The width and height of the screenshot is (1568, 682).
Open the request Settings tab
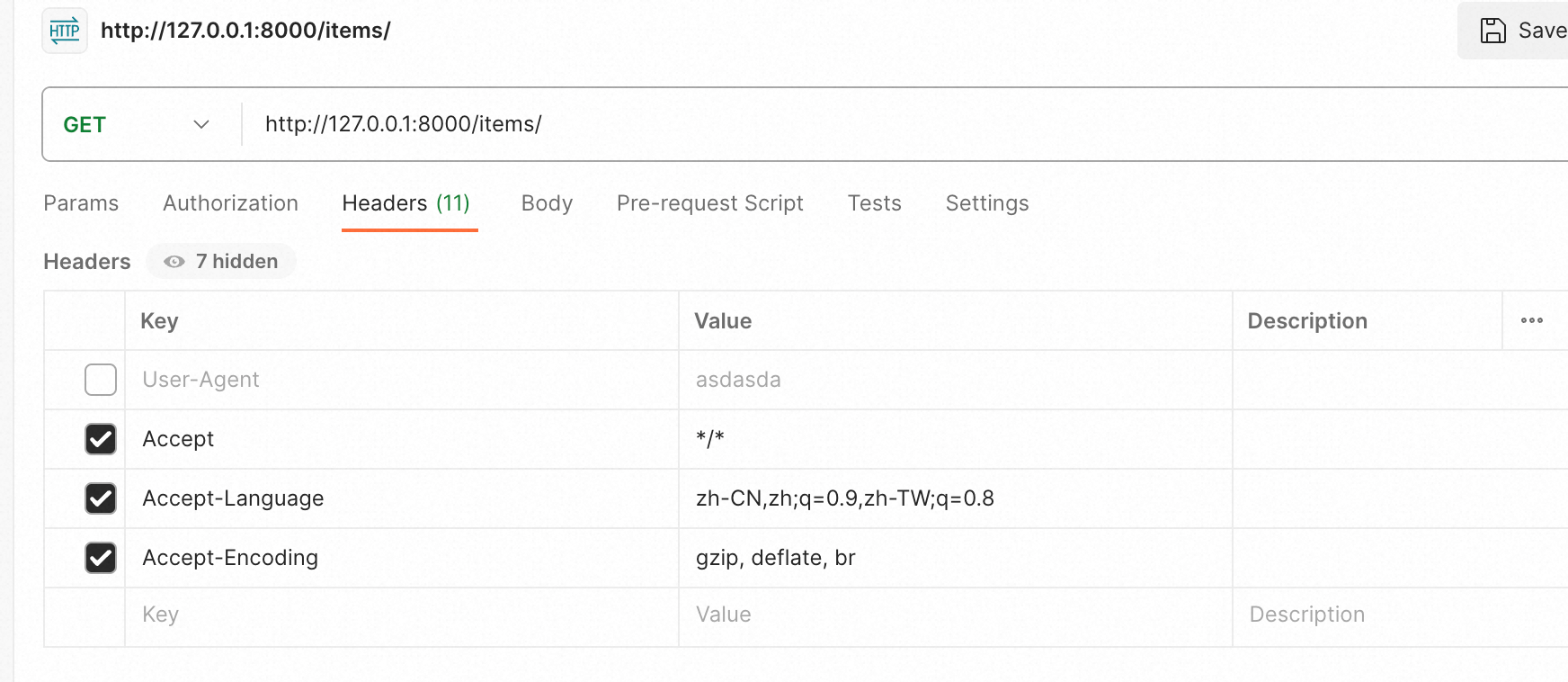tap(986, 203)
